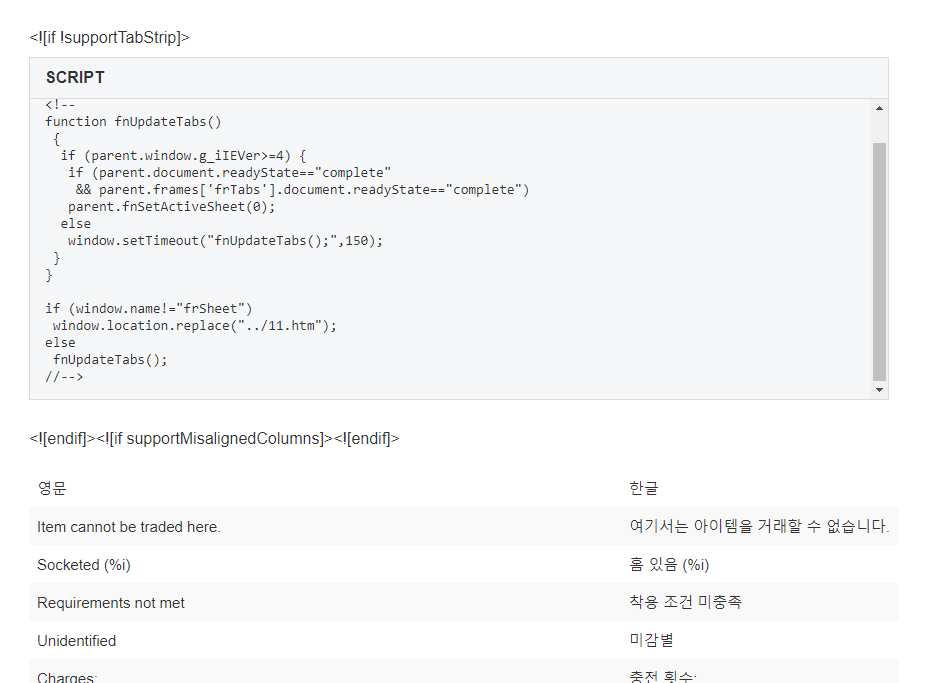Click the supportTabStrip conditional comment text
The height and width of the screenshot is (683, 939).
pos(108,37)
